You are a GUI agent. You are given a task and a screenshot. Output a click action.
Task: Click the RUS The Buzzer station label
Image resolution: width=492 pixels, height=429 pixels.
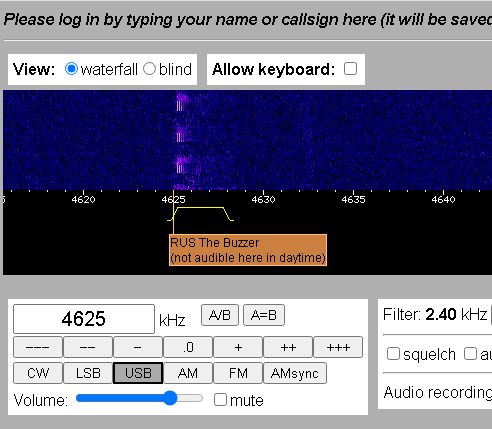point(248,250)
